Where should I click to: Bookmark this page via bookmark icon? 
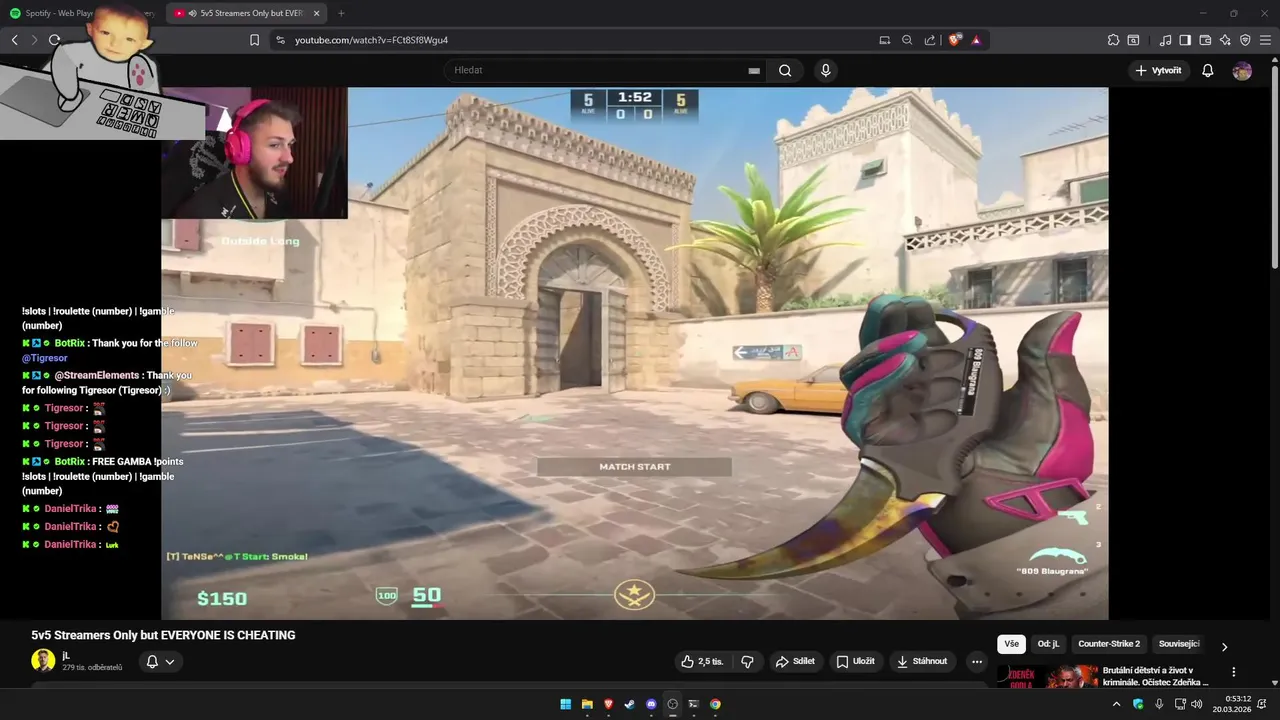254,40
